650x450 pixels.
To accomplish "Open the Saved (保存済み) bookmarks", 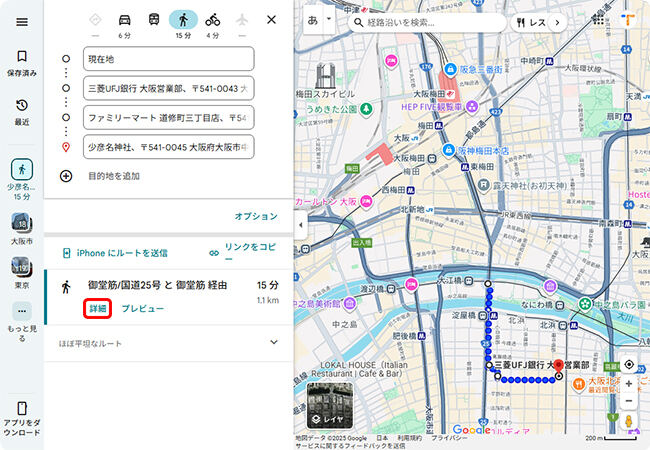I will (x=22, y=63).
